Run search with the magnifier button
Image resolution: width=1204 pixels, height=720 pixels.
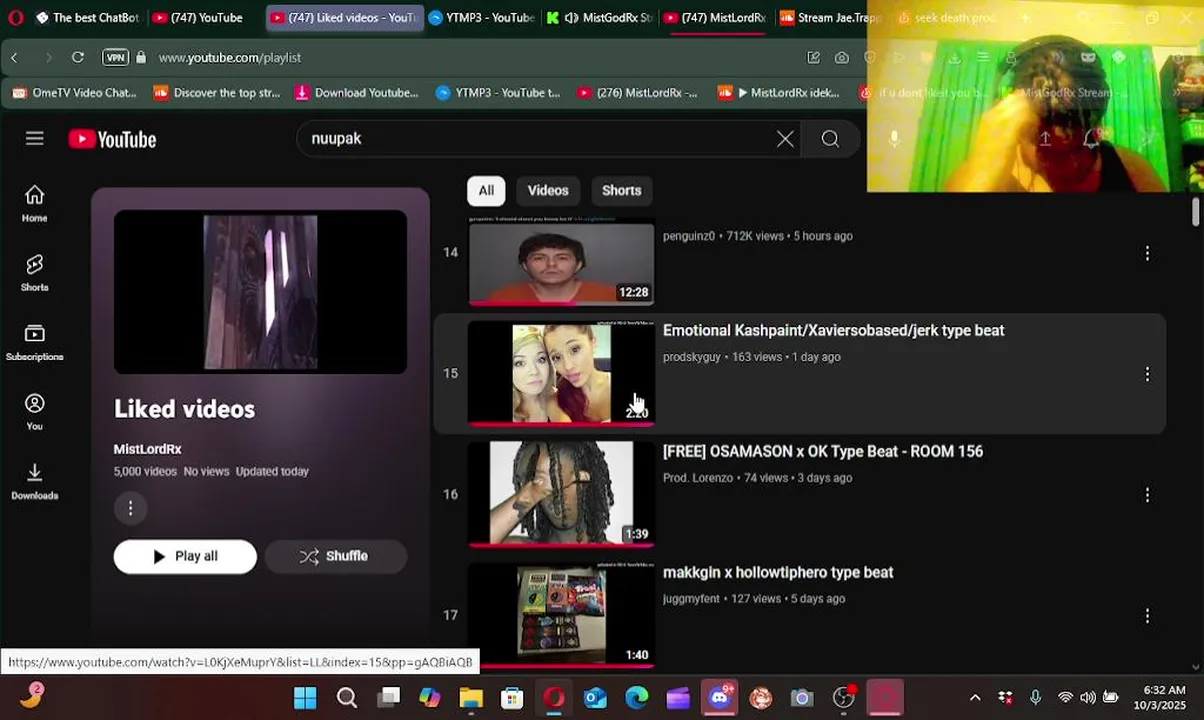[830, 139]
